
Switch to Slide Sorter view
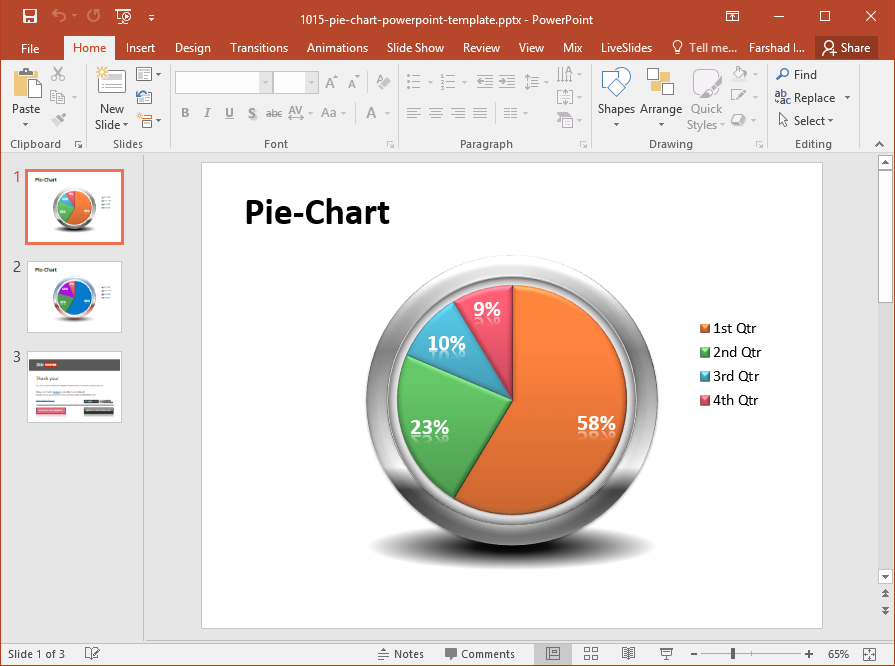click(591, 654)
